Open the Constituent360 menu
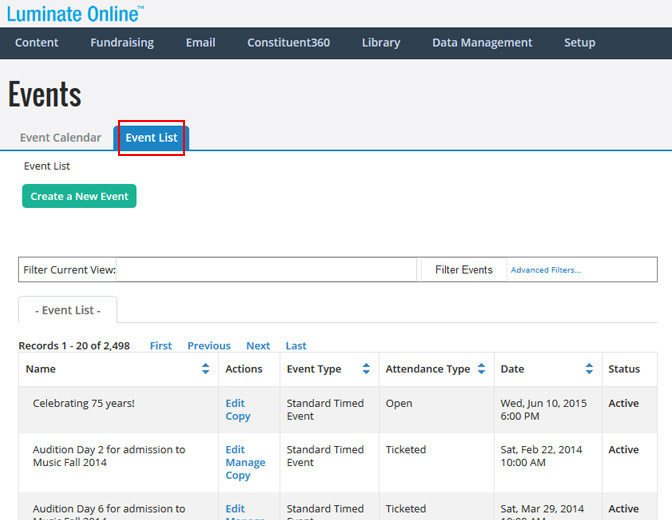Screen dimensions: 672x520 288,42
